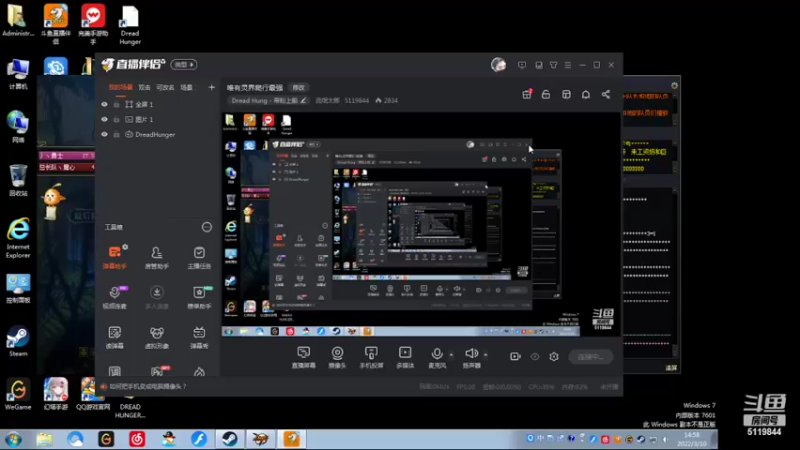Click the user avatar in title bar

click(x=498, y=65)
